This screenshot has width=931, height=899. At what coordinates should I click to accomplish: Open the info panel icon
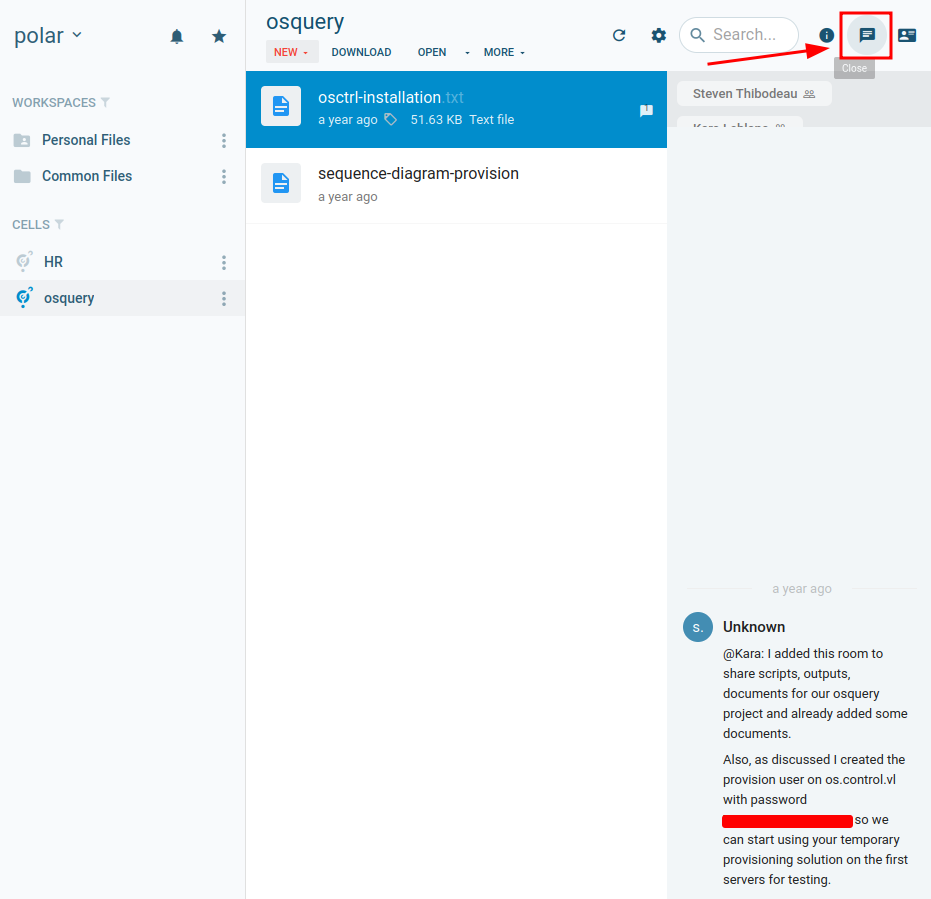pyautogui.click(x=826, y=36)
